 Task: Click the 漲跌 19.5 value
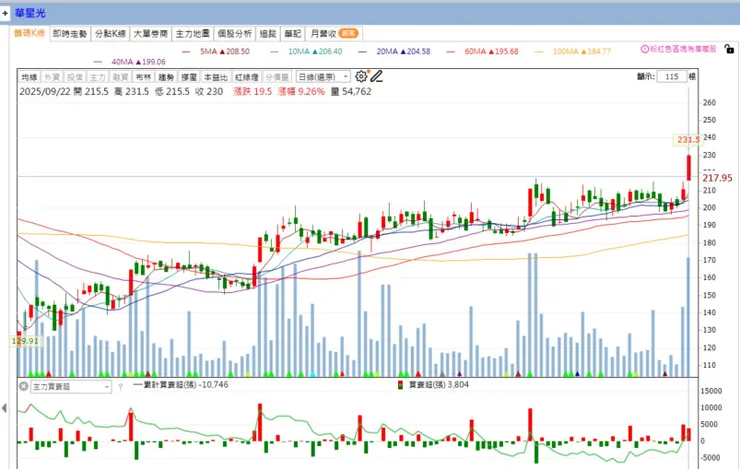click(252, 92)
